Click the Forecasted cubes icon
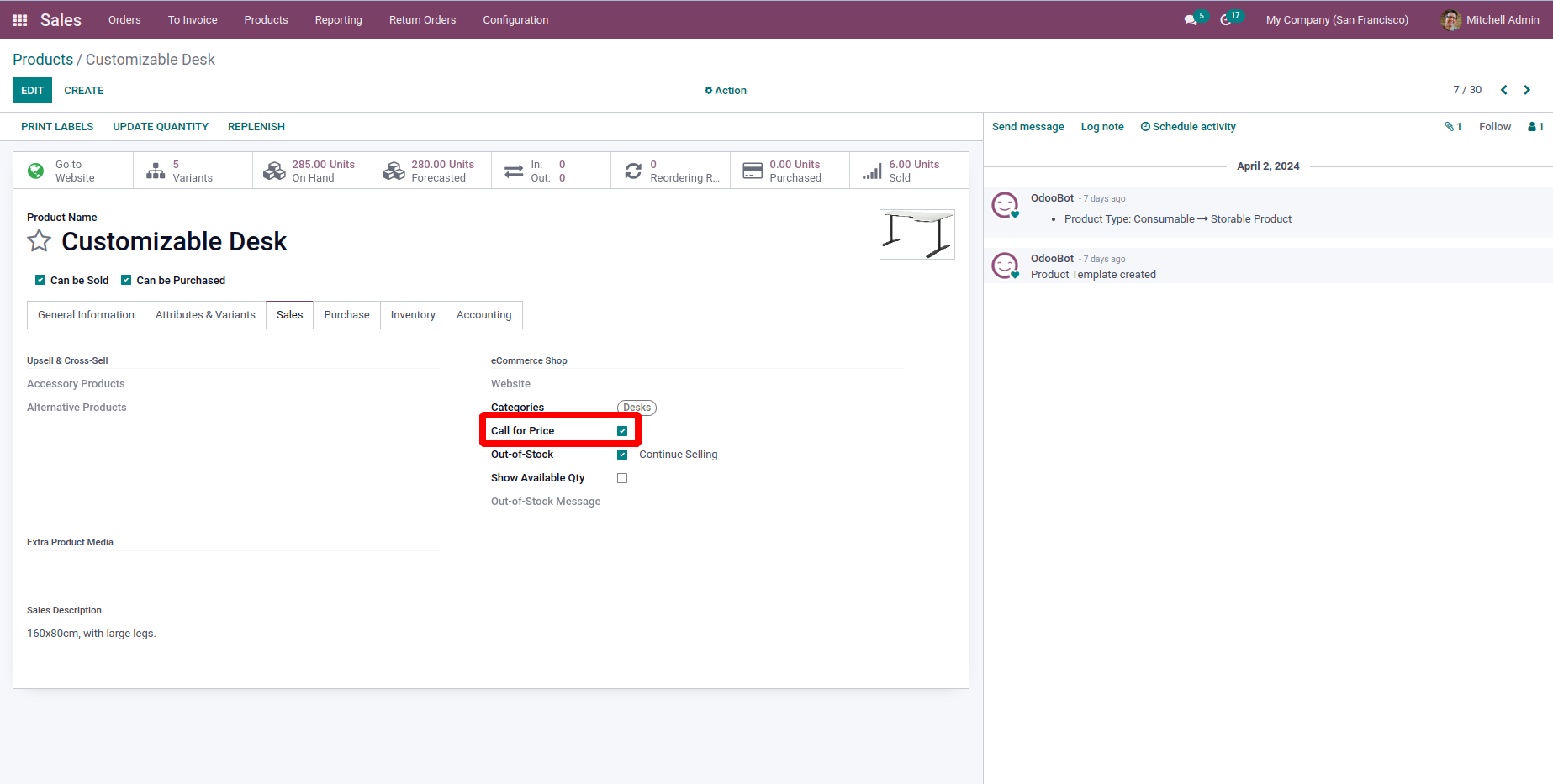Image resolution: width=1553 pixels, height=784 pixels. tap(394, 171)
